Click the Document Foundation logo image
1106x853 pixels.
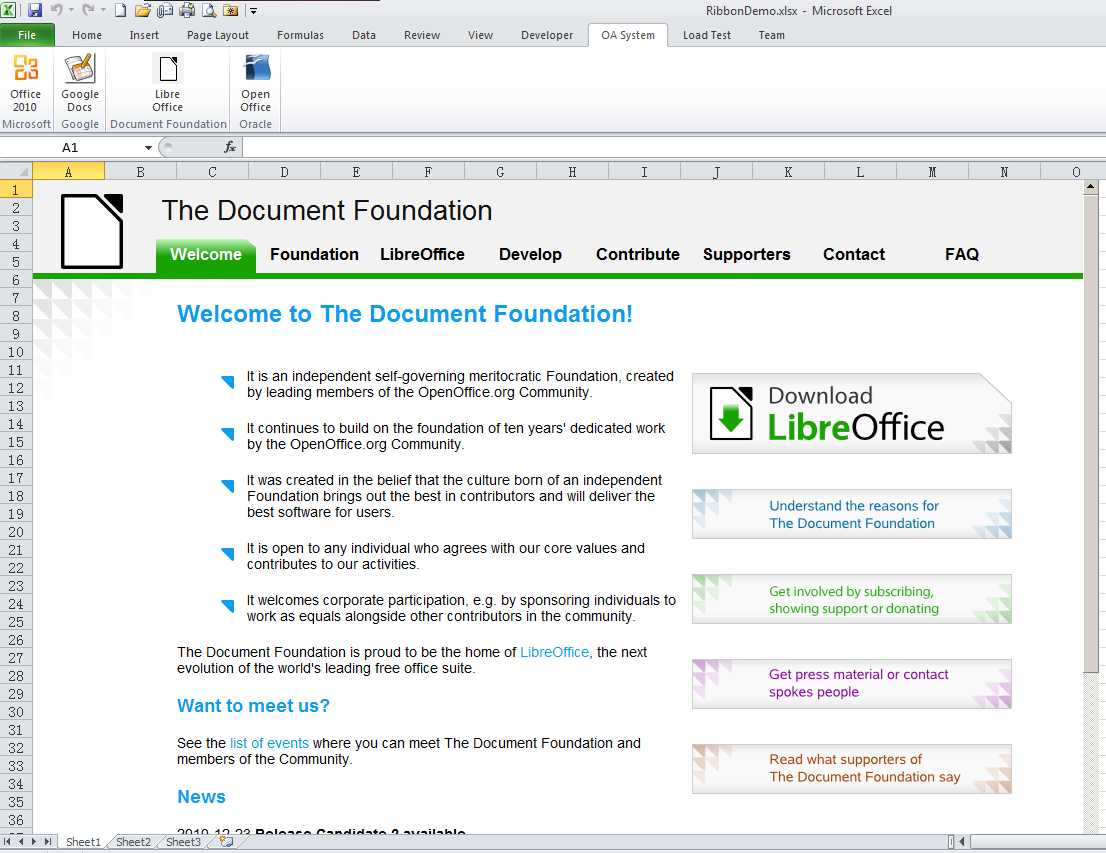[x=92, y=231]
